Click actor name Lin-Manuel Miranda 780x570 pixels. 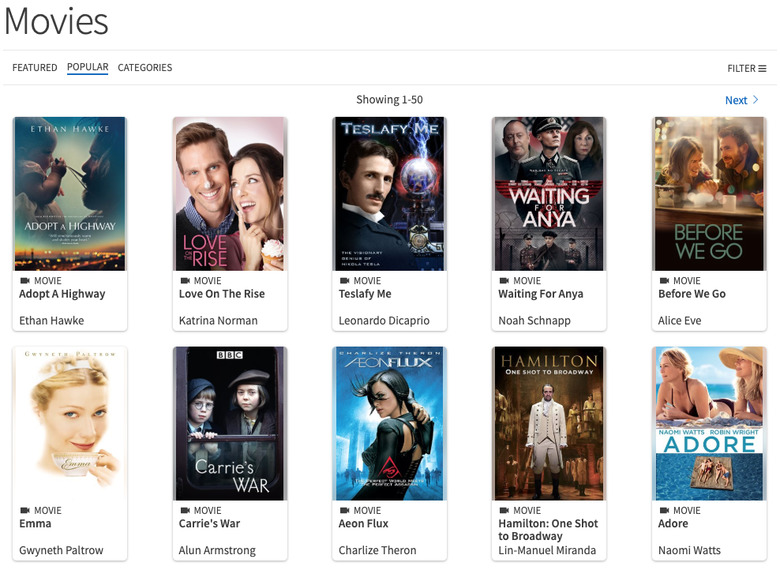(x=547, y=551)
